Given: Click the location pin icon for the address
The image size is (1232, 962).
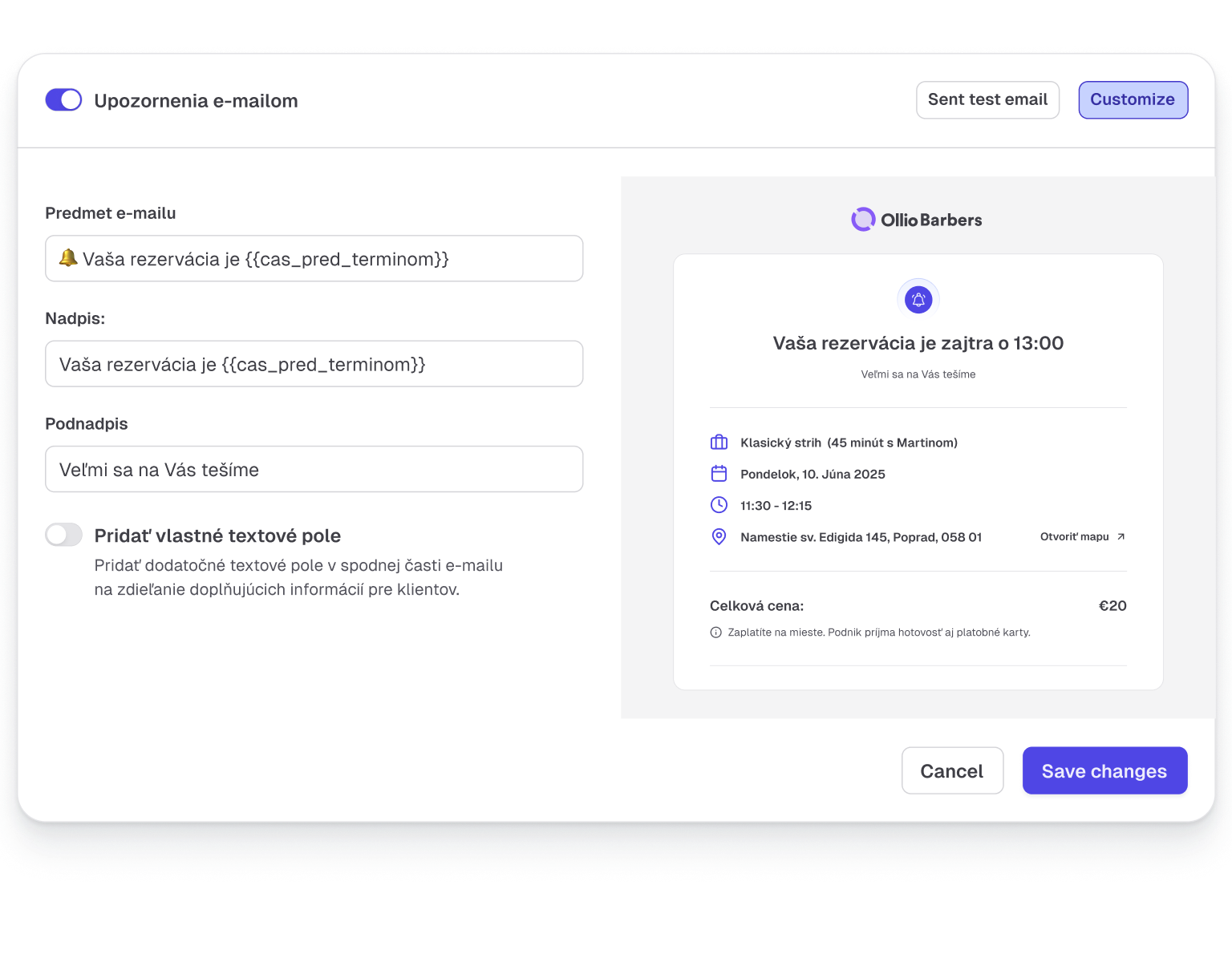Looking at the screenshot, I should click(719, 537).
